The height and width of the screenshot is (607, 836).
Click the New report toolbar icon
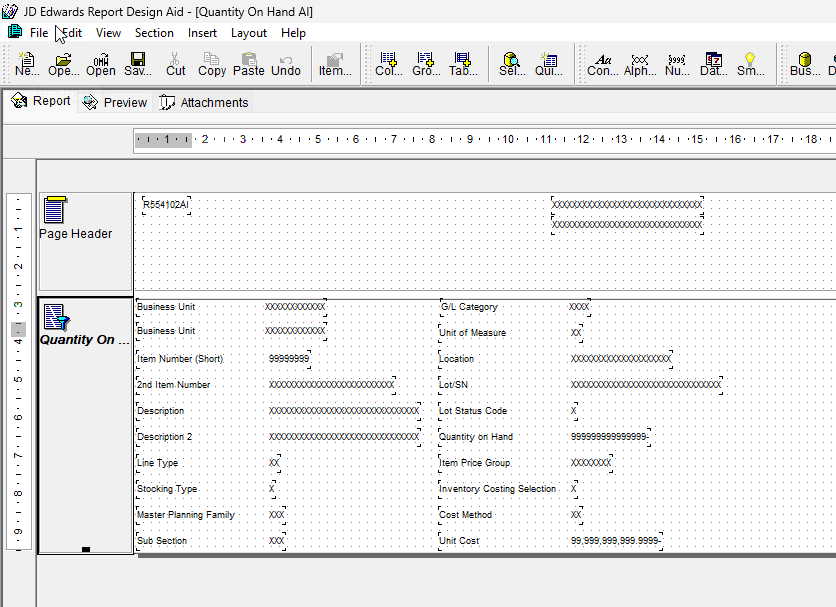(x=26, y=63)
